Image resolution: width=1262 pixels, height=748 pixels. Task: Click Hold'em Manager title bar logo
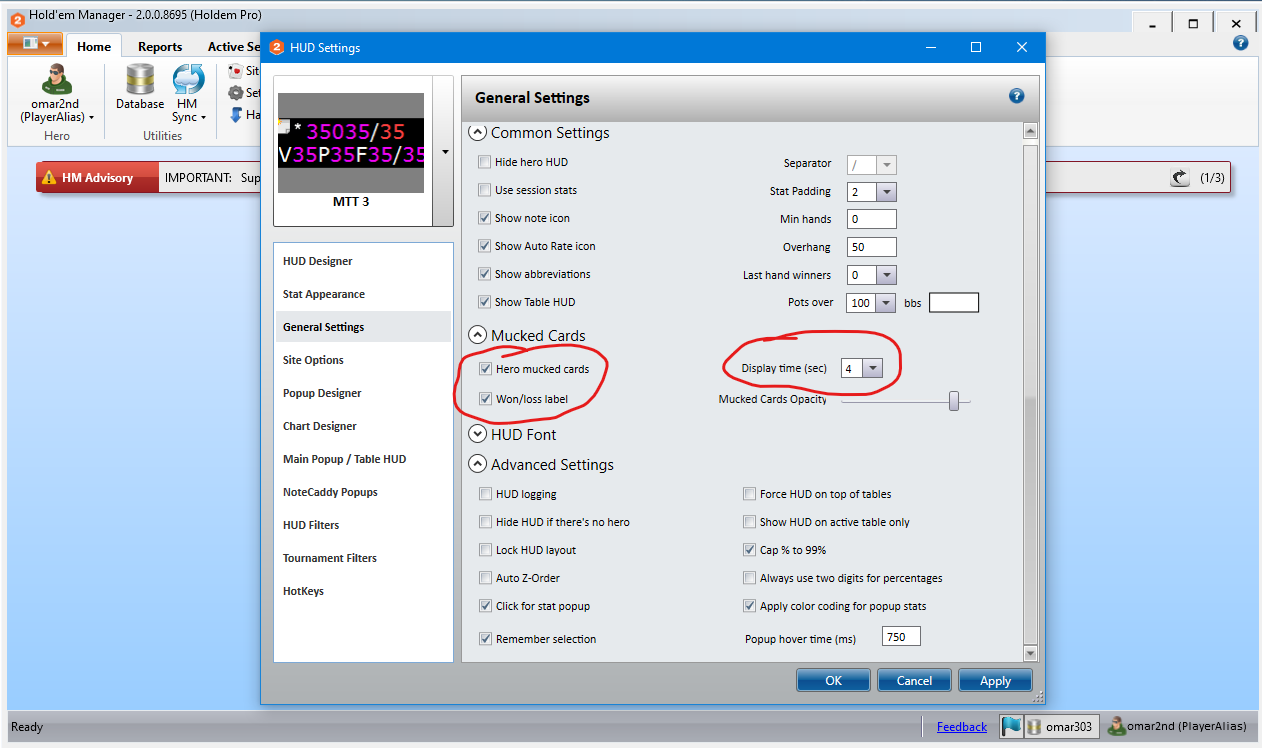pyautogui.click(x=17, y=20)
